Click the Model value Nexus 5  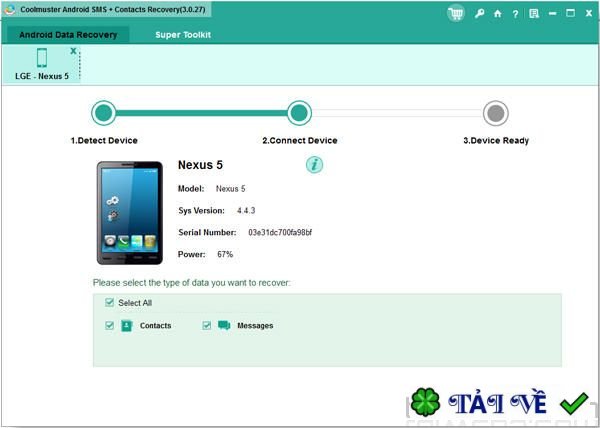tap(231, 189)
